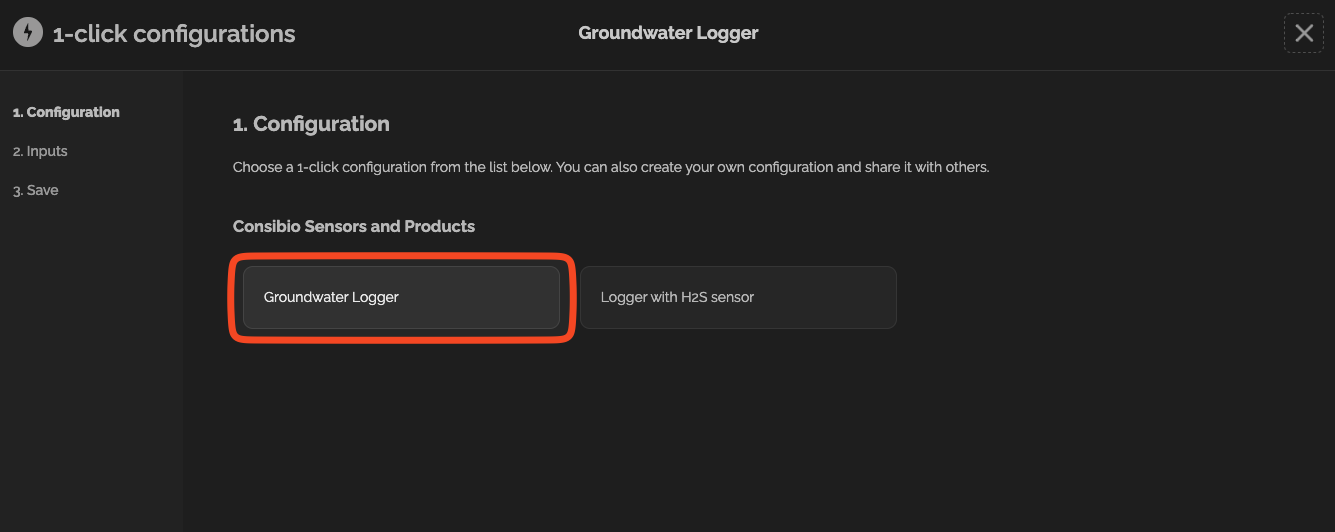Click the Consibio Sensors and Products heading
Image resolution: width=1335 pixels, height=532 pixels.
coord(354,226)
